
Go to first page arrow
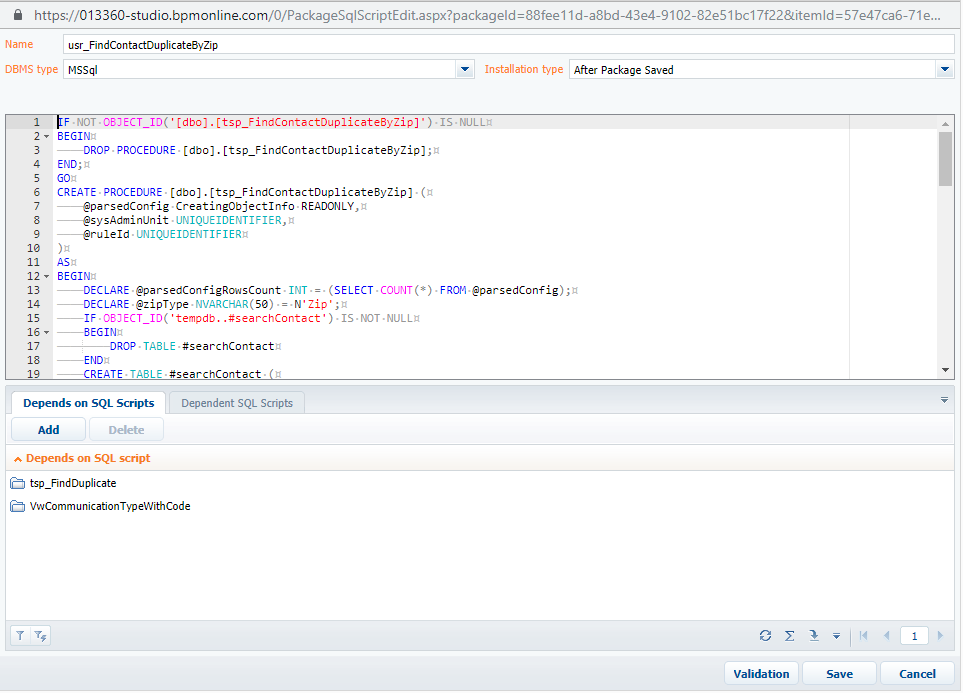coord(864,636)
